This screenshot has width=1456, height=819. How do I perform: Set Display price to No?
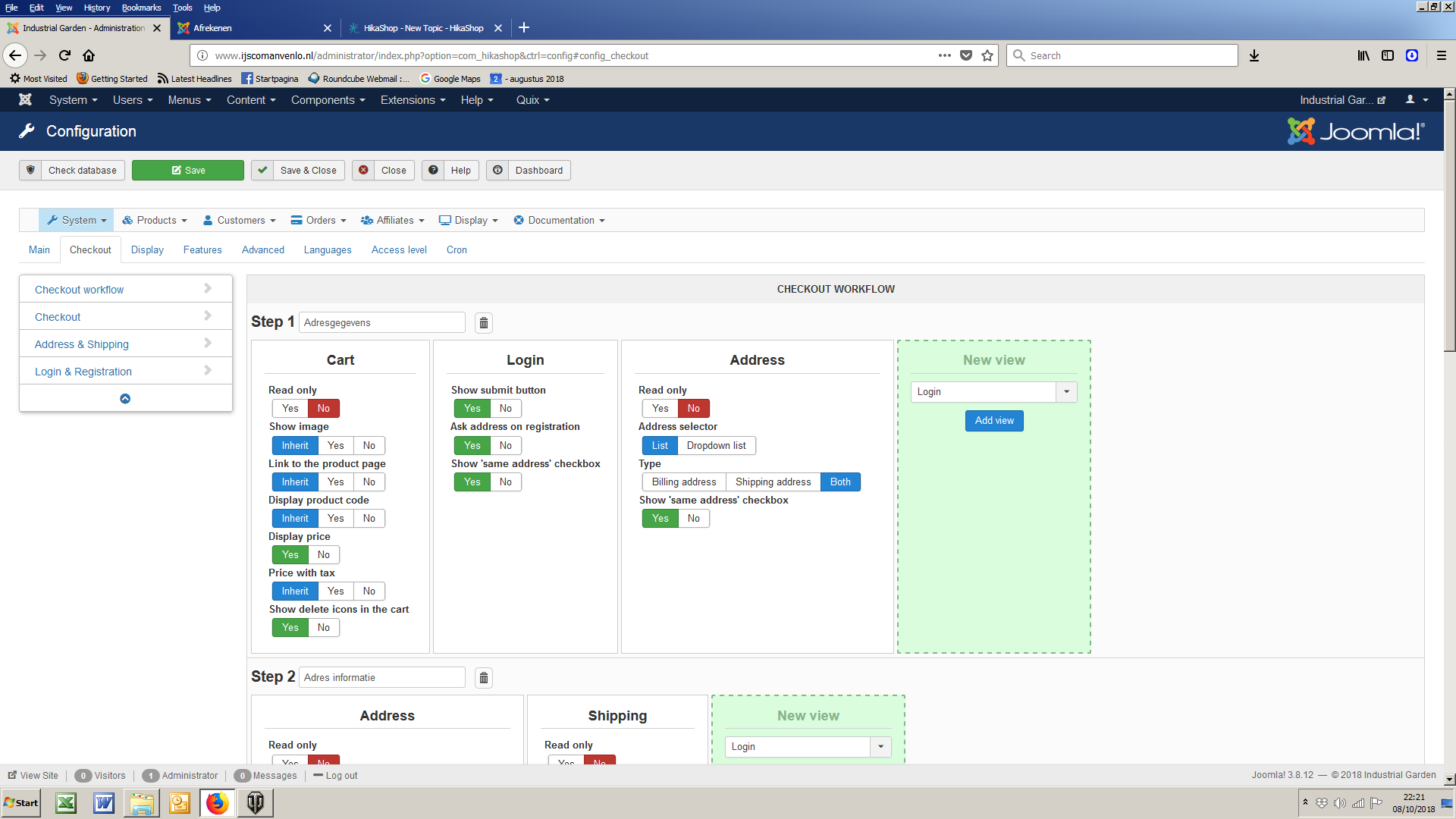[x=324, y=555]
